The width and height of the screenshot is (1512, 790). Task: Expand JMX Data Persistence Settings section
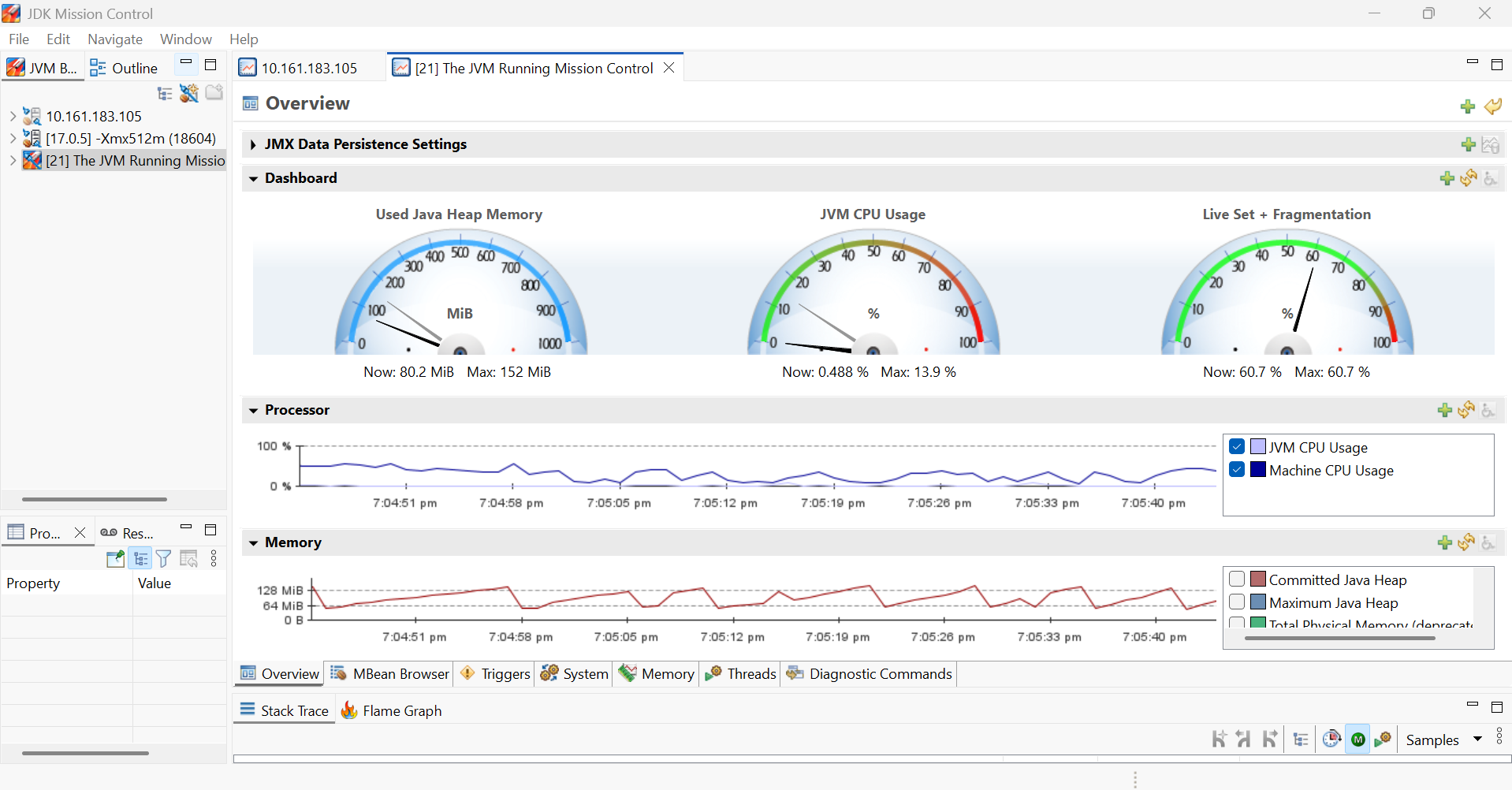tap(253, 144)
